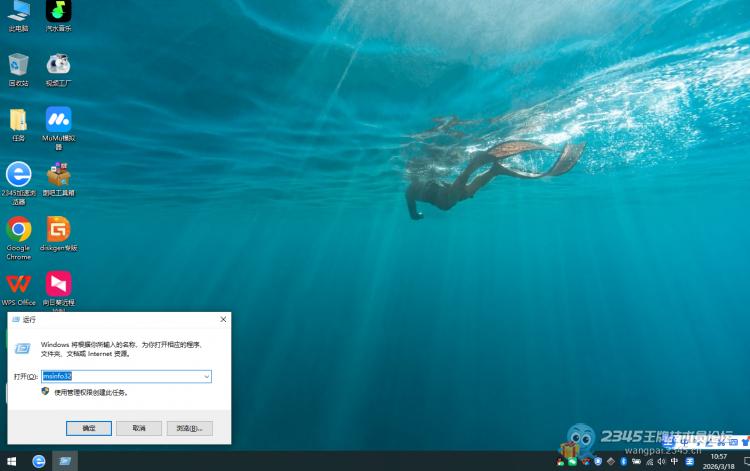Close the Run dialog window
The height and width of the screenshot is (471, 750).
point(223,319)
